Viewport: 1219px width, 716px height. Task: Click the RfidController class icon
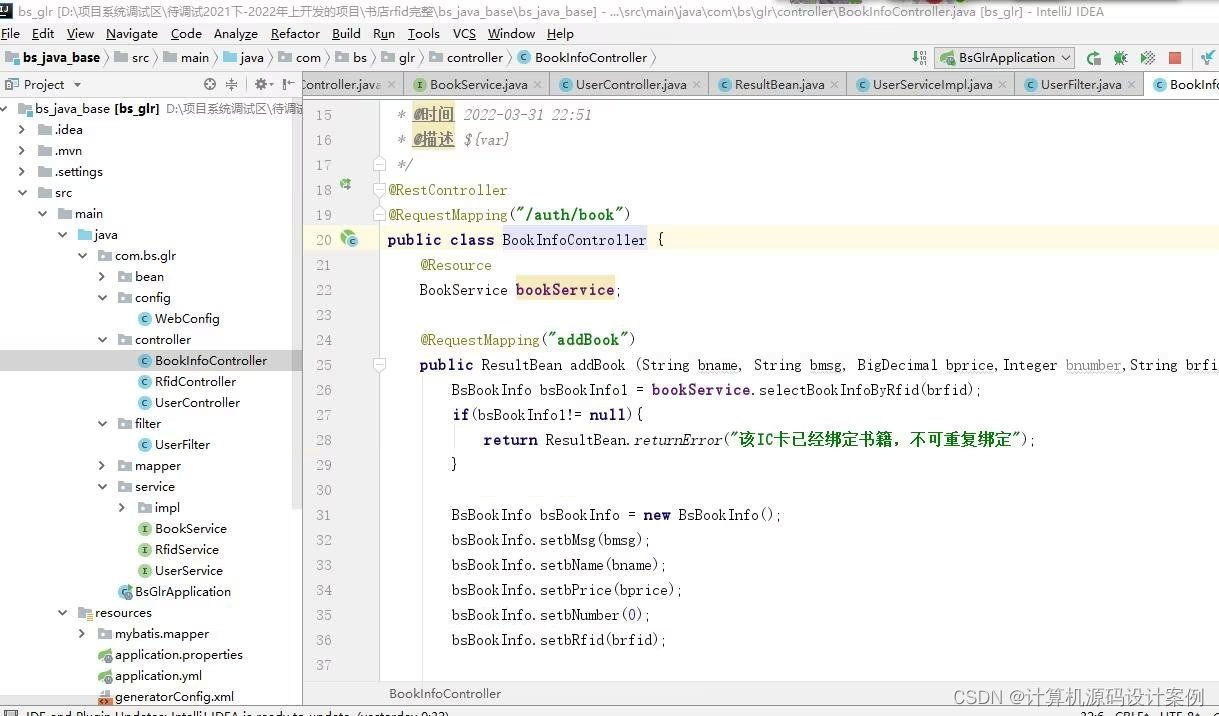[x=145, y=382]
